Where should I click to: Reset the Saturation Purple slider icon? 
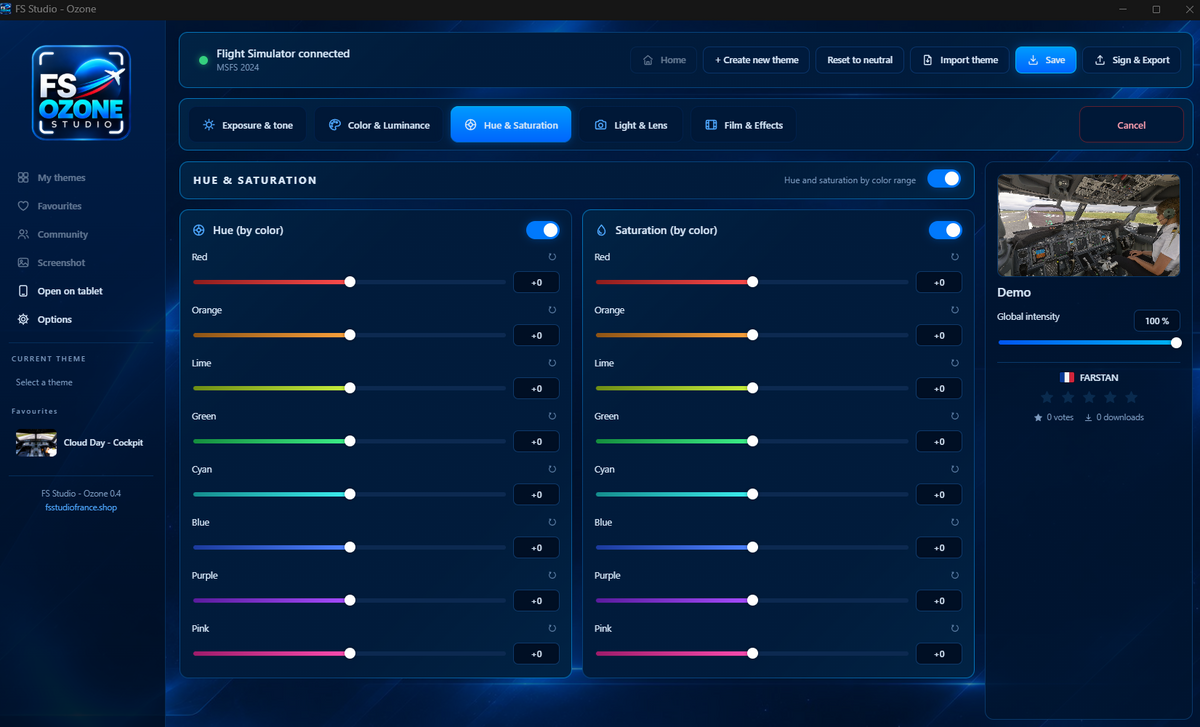[x=955, y=575]
